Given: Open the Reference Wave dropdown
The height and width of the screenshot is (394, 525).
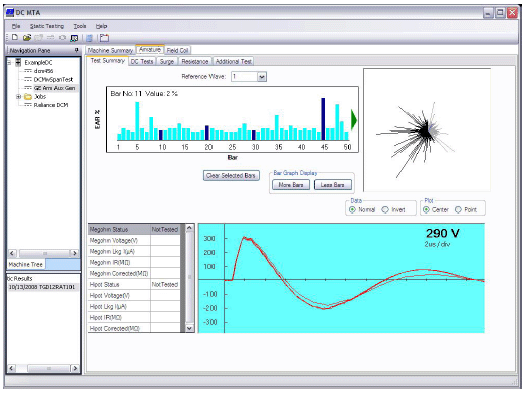Looking at the screenshot, I should (262, 77).
